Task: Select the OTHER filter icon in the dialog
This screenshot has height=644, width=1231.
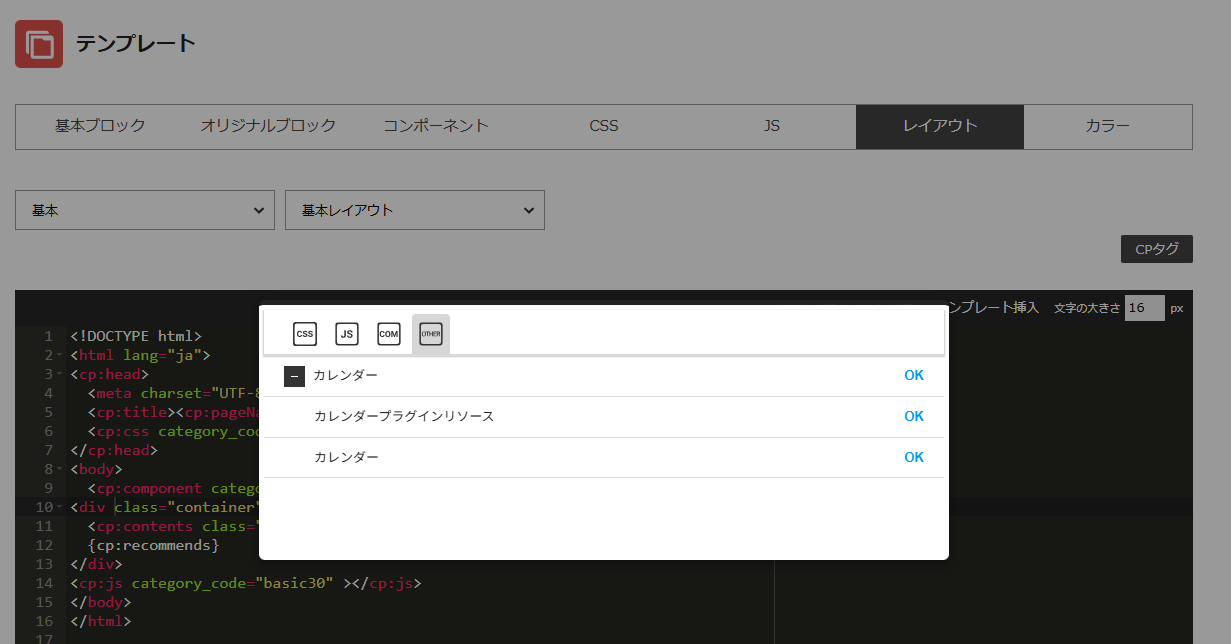Action: (430, 334)
